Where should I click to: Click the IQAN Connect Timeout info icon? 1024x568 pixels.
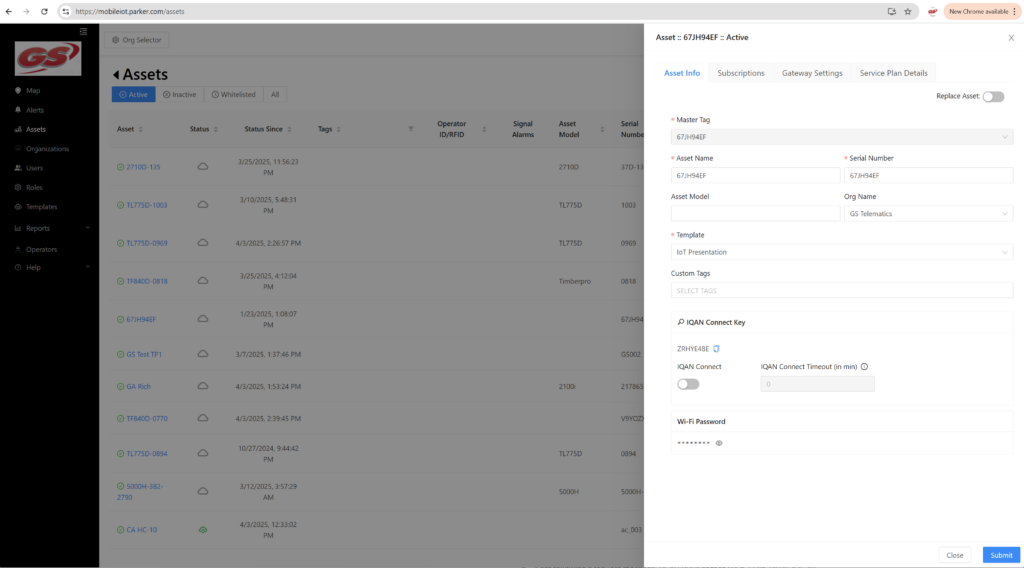(864, 367)
